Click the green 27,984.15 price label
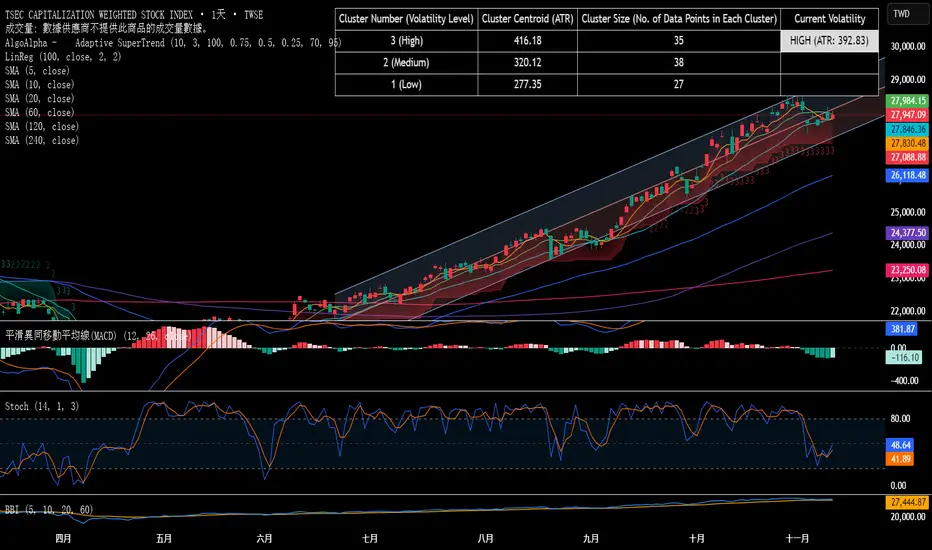The width and height of the screenshot is (932, 550). [905, 102]
